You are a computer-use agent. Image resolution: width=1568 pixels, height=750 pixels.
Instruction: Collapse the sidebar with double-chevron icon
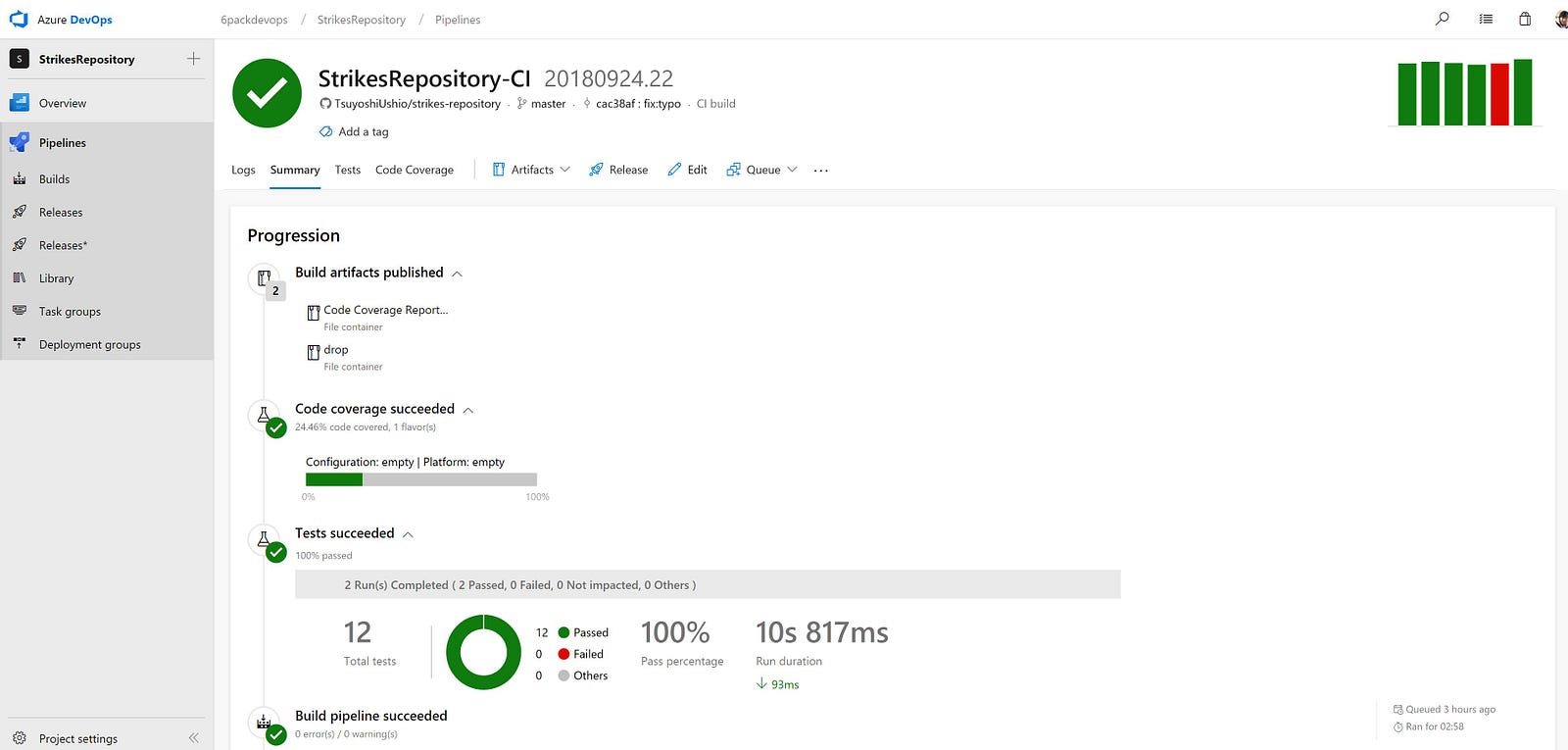193,738
